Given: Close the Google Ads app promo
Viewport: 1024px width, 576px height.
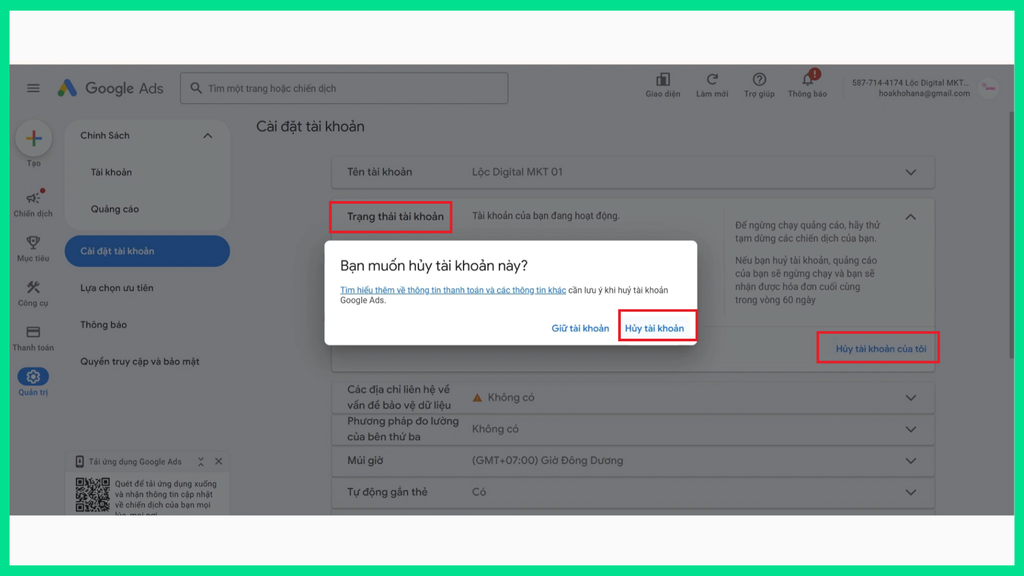Looking at the screenshot, I should (219, 461).
